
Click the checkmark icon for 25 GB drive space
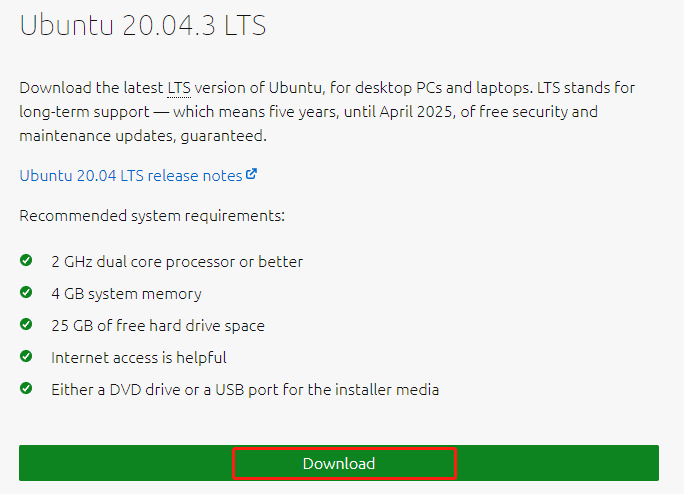[27, 325]
